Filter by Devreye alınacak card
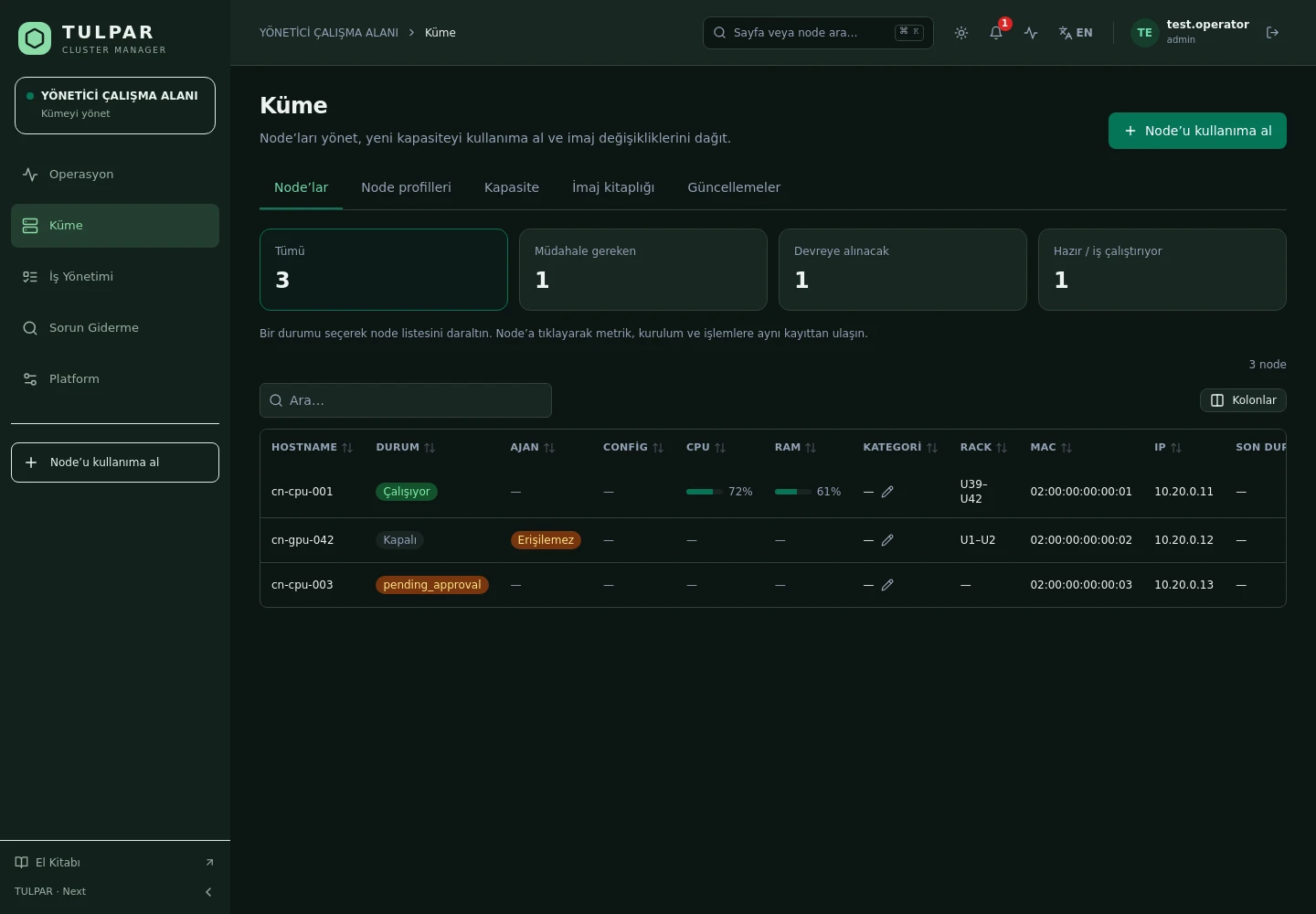 click(903, 270)
